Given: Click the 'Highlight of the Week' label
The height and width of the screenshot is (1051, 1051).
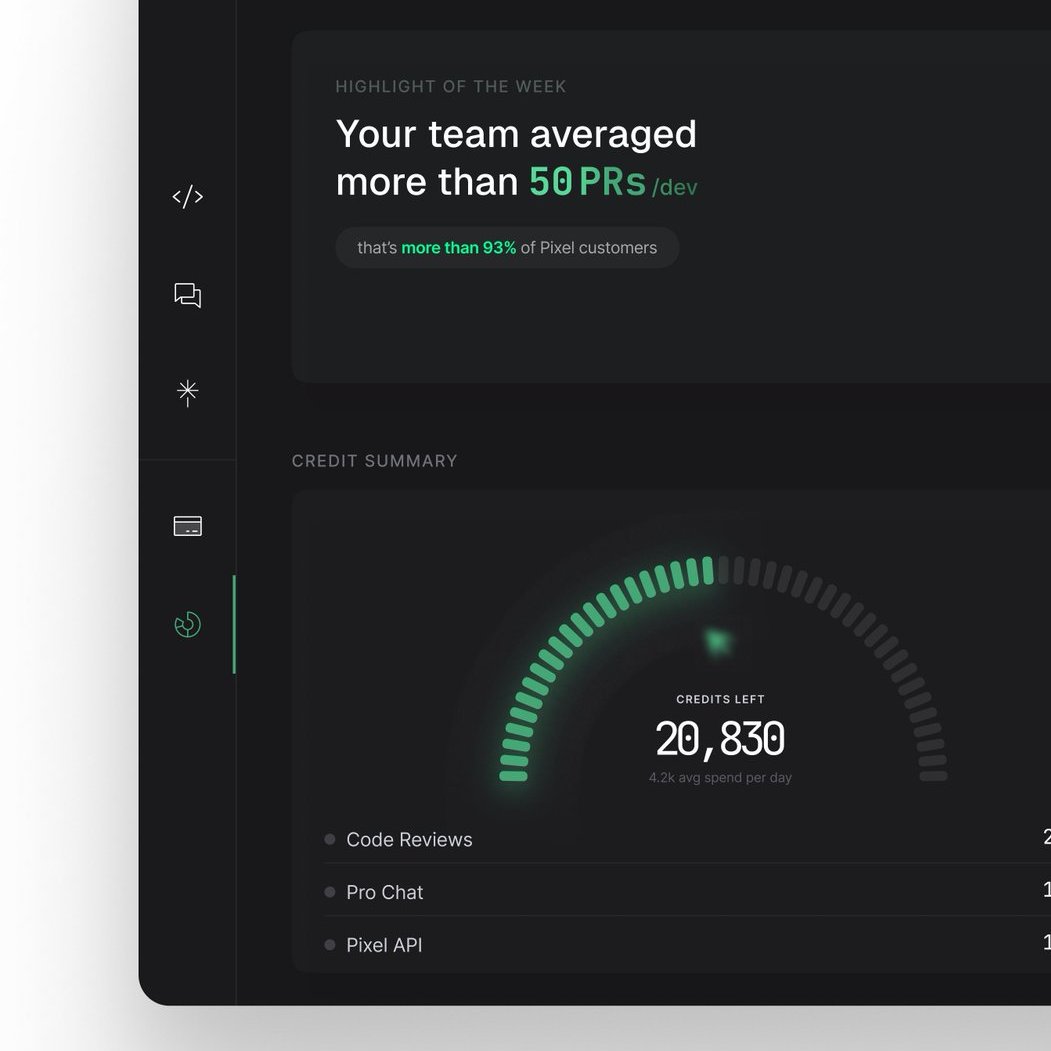Looking at the screenshot, I should pyautogui.click(x=450, y=86).
